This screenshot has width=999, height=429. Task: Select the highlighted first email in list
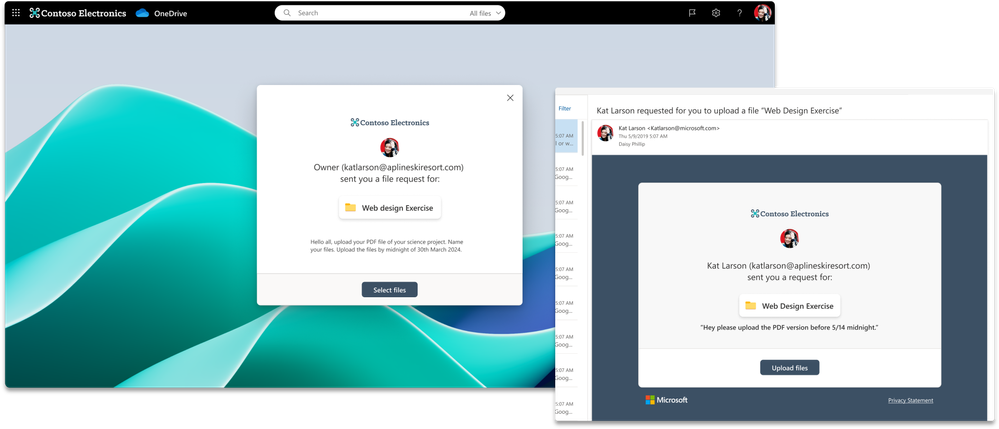coord(566,136)
